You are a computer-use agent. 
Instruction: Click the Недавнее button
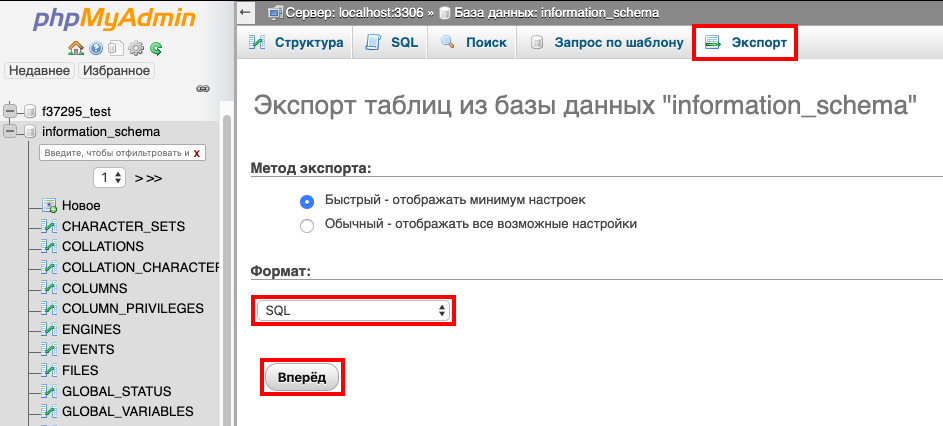[x=40, y=70]
